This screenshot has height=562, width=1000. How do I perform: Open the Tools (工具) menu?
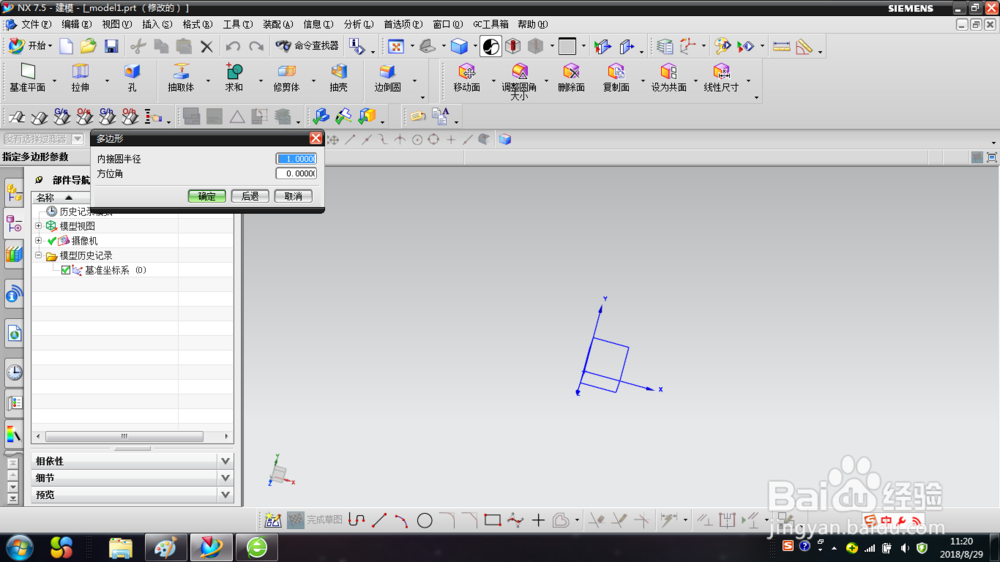pos(237,24)
